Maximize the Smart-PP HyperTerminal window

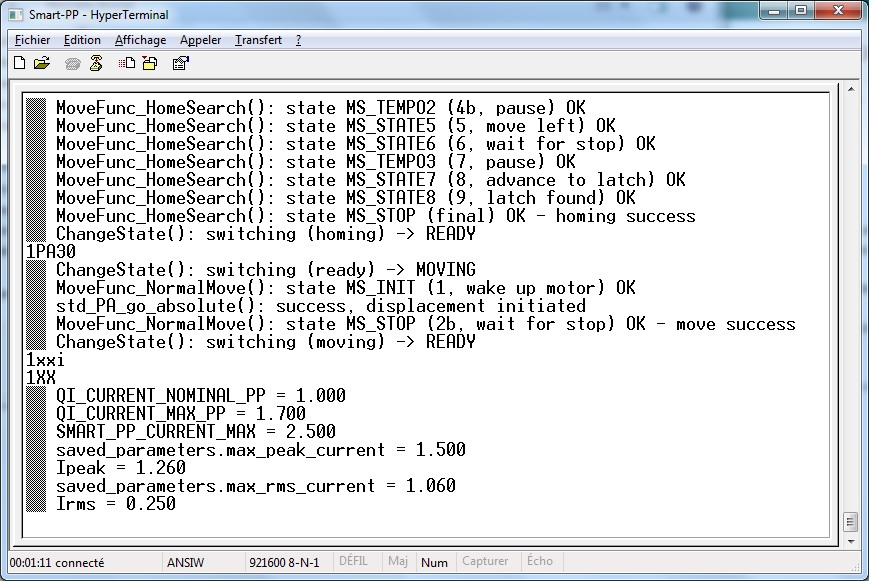[799, 12]
